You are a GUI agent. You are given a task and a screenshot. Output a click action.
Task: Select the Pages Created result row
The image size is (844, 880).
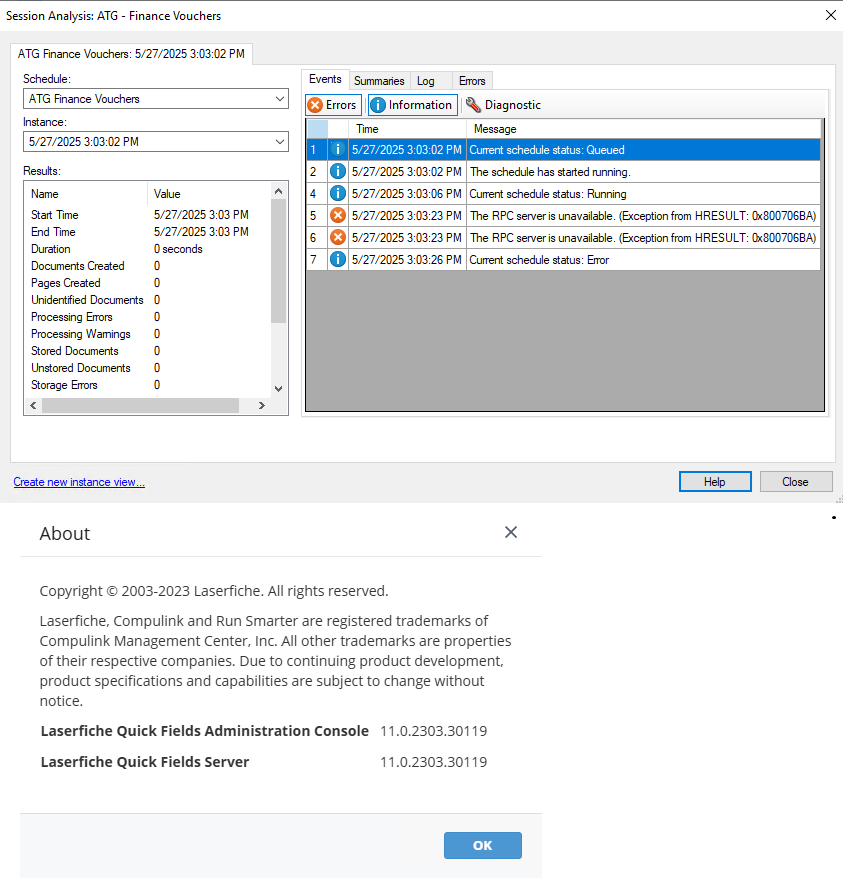(148, 283)
